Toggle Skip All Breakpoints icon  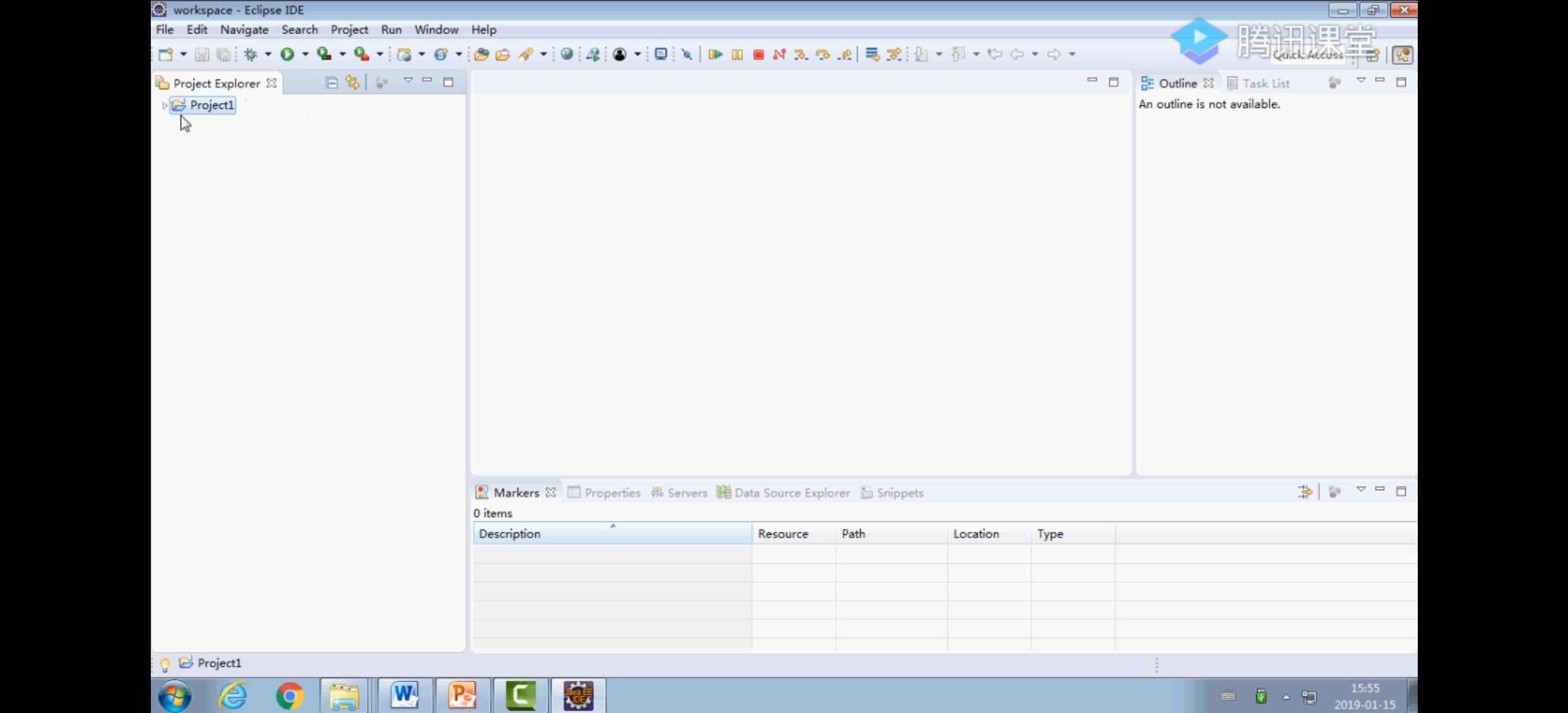tap(687, 54)
